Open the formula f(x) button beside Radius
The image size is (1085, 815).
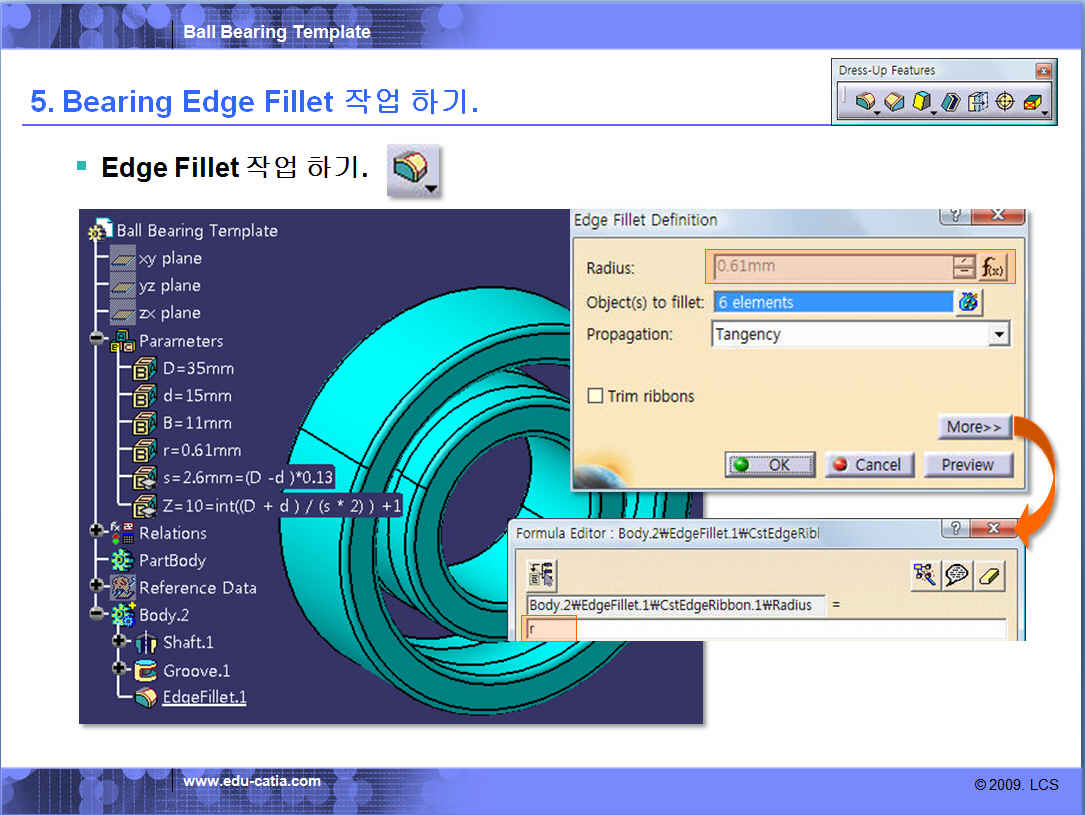point(993,267)
